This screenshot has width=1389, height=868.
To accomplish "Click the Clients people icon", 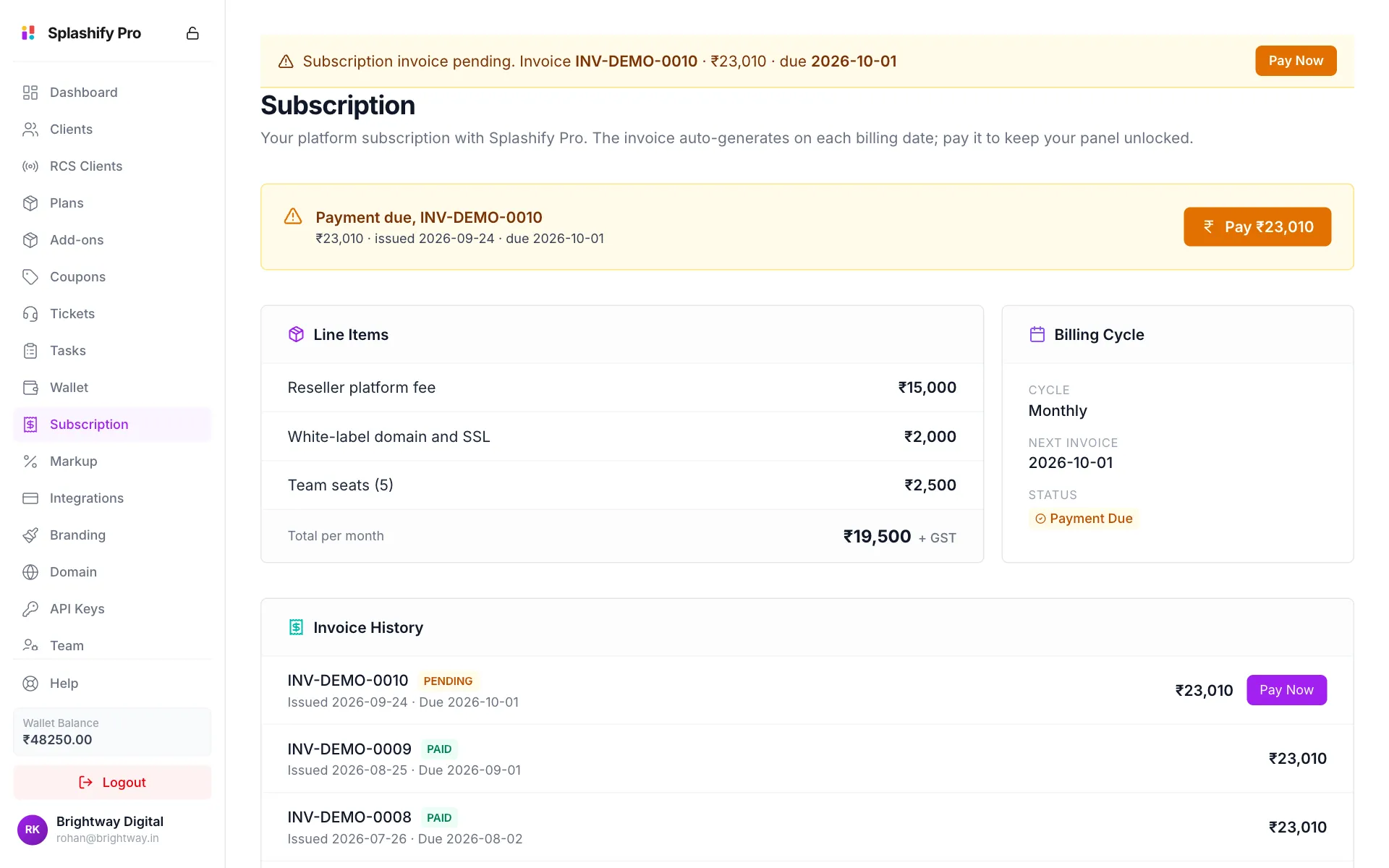I will click(x=30, y=129).
